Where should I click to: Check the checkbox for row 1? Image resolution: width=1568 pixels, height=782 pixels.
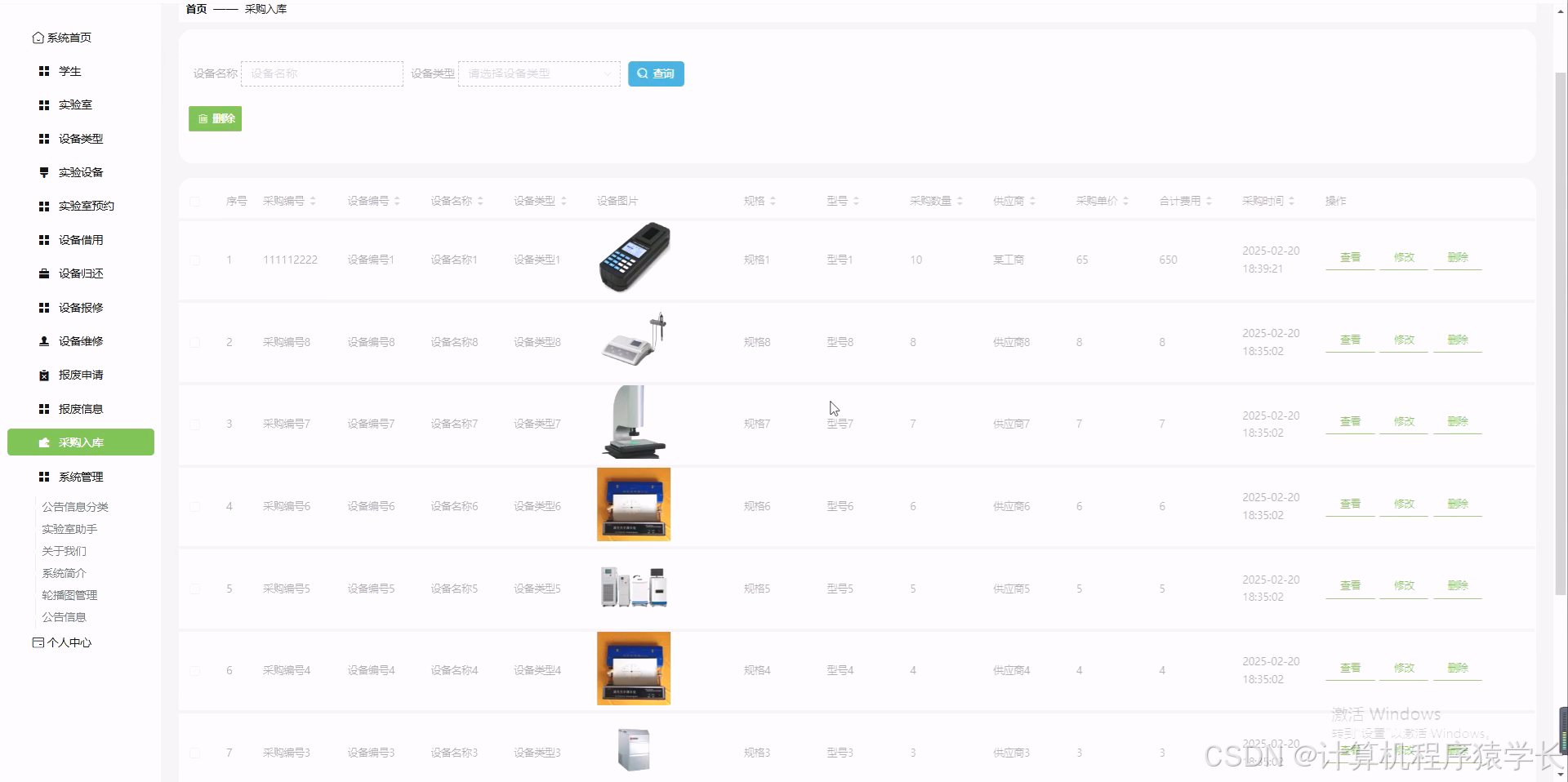tap(195, 260)
